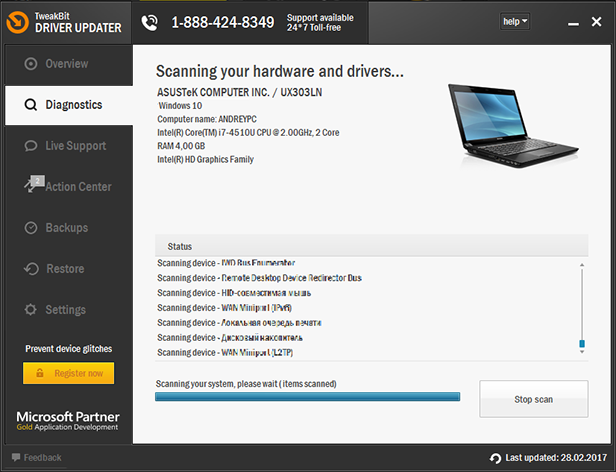
Task: Open the Action Center section
Action: click(x=69, y=187)
